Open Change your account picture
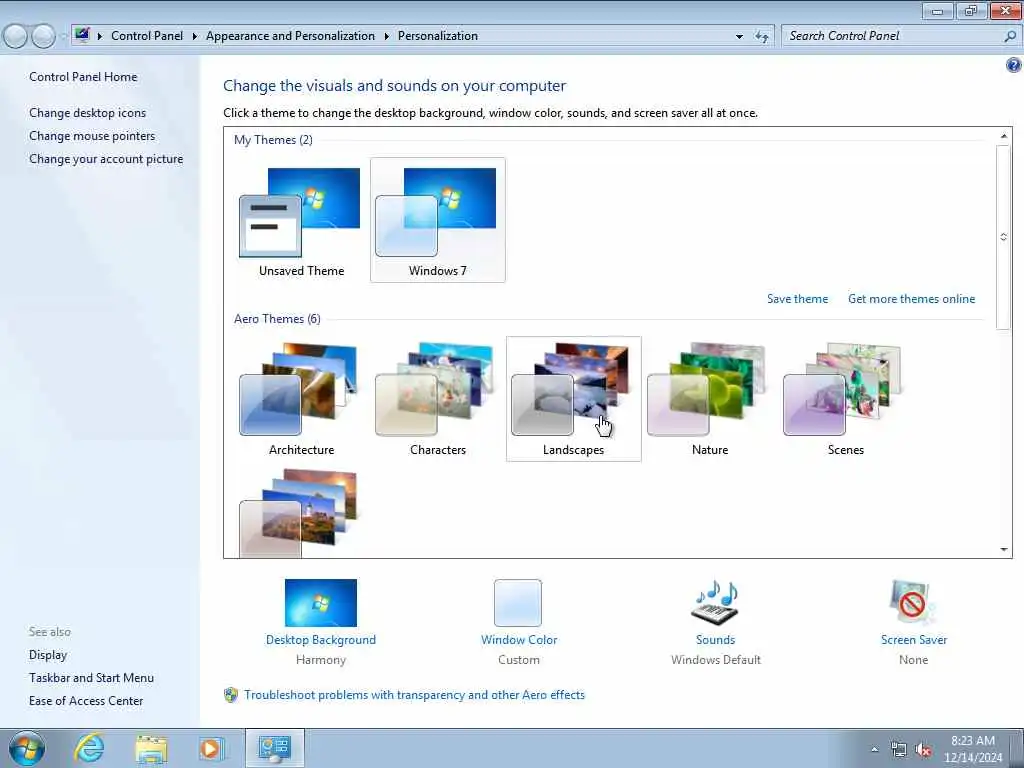 [106, 159]
